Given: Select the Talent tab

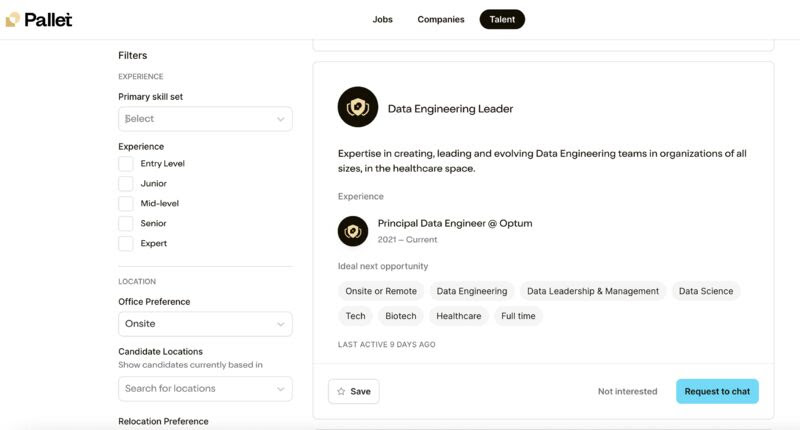Looking at the screenshot, I should point(502,19).
